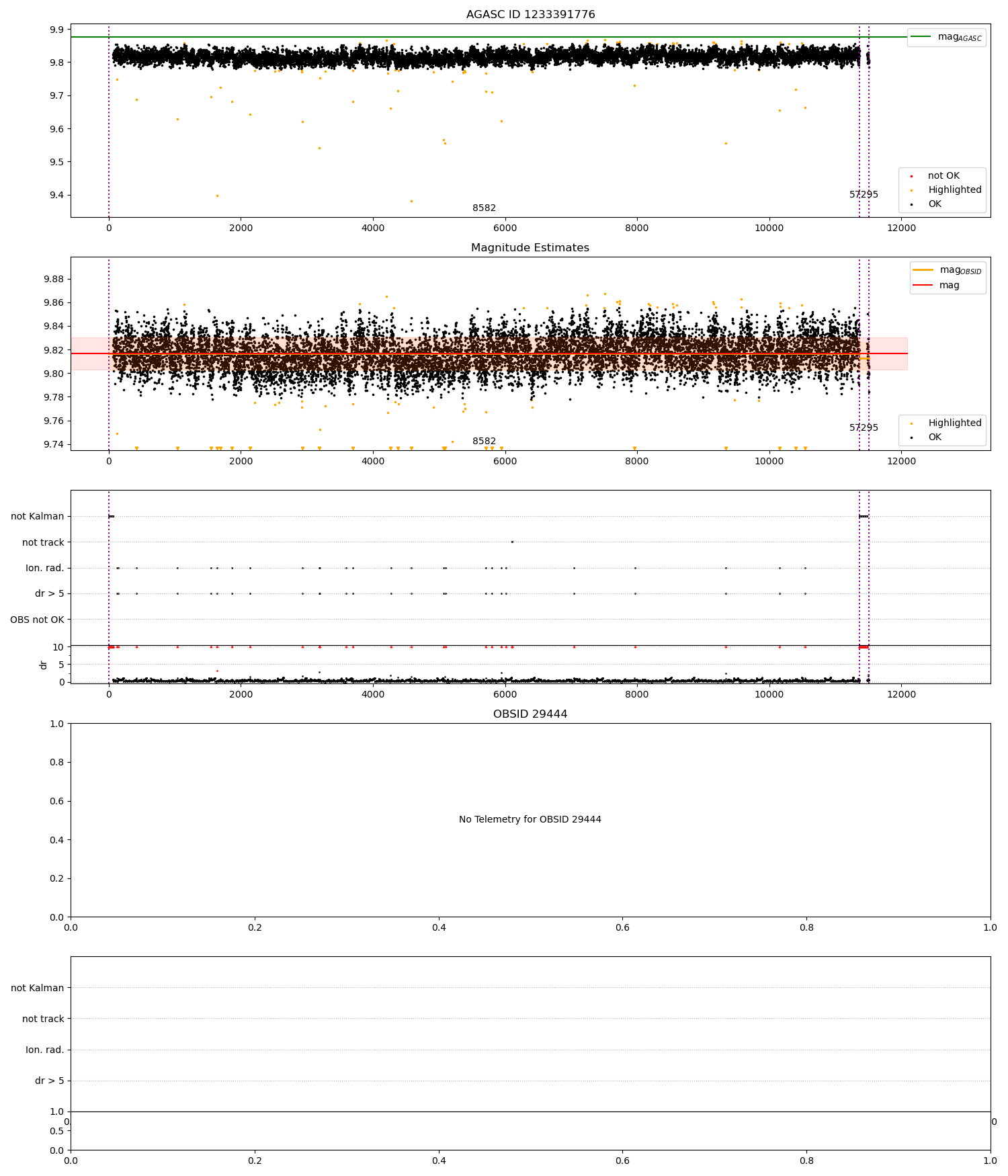Click the title "AGASC ID 1233391776"
Image resolution: width=1008 pixels, height=1176 pixels.
[x=530, y=15]
